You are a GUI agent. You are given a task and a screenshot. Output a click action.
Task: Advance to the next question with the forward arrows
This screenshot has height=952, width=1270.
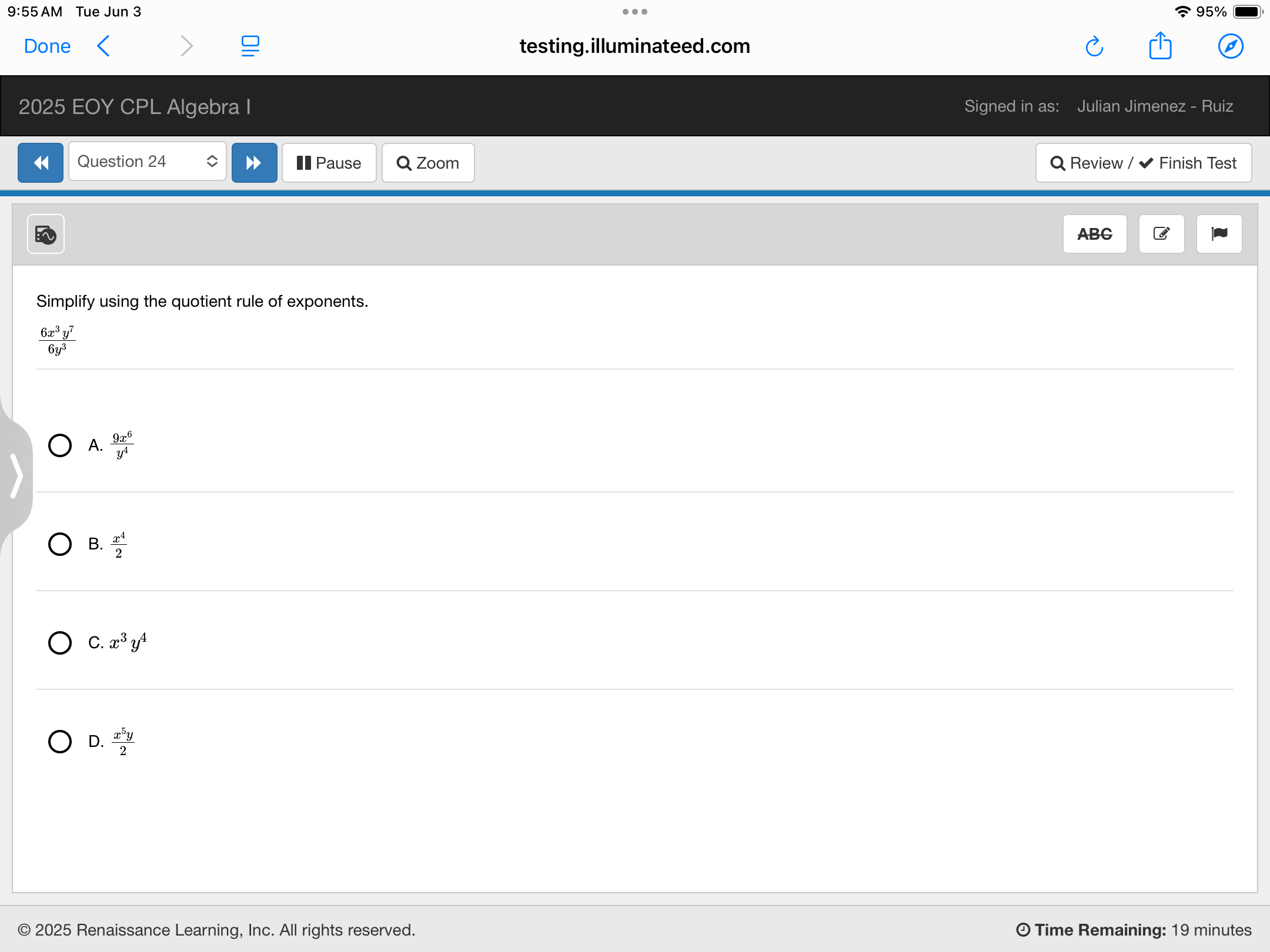pyautogui.click(x=254, y=163)
